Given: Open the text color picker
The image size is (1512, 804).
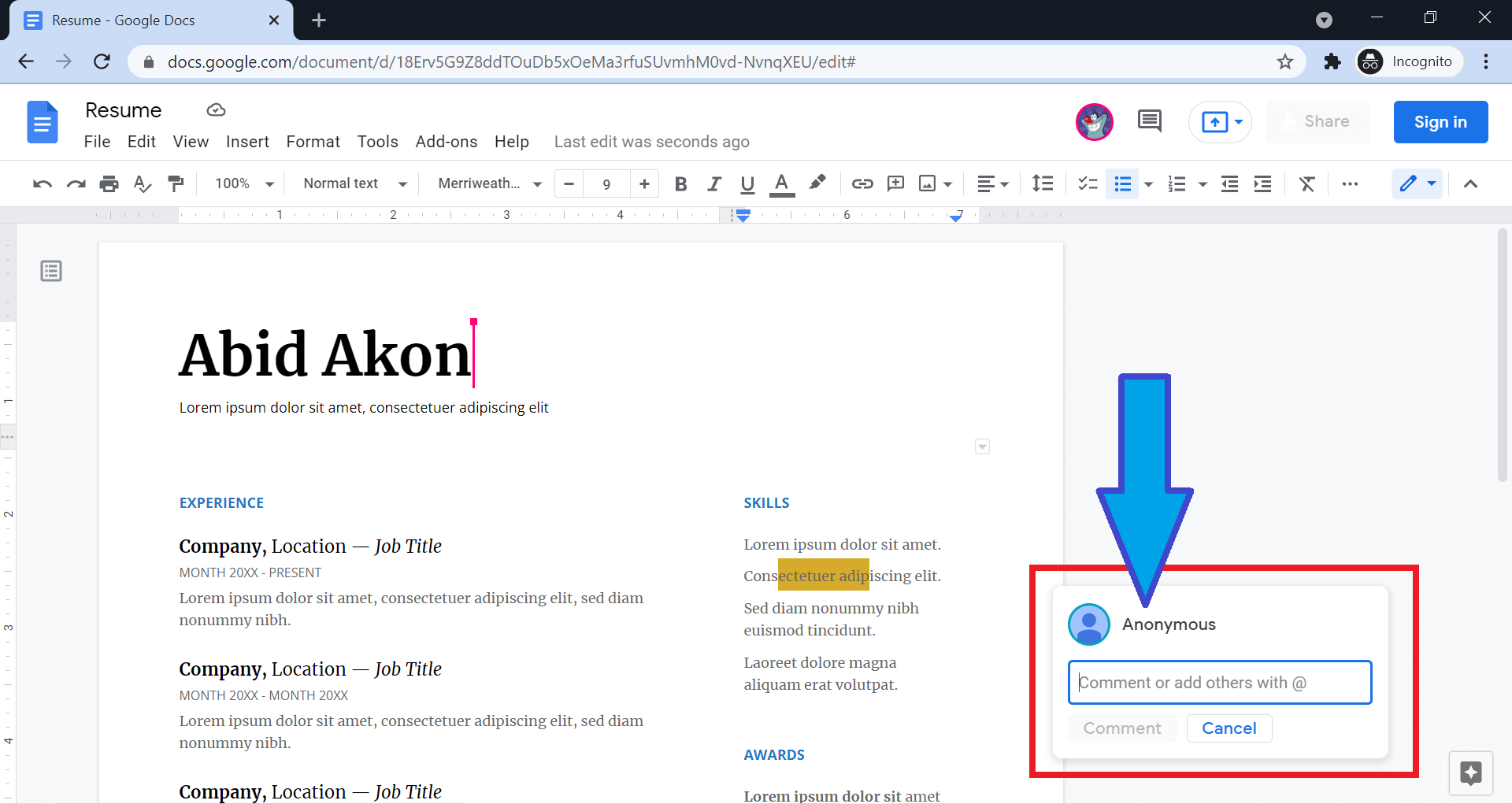Looking at the screenshot, I should 781,184.
